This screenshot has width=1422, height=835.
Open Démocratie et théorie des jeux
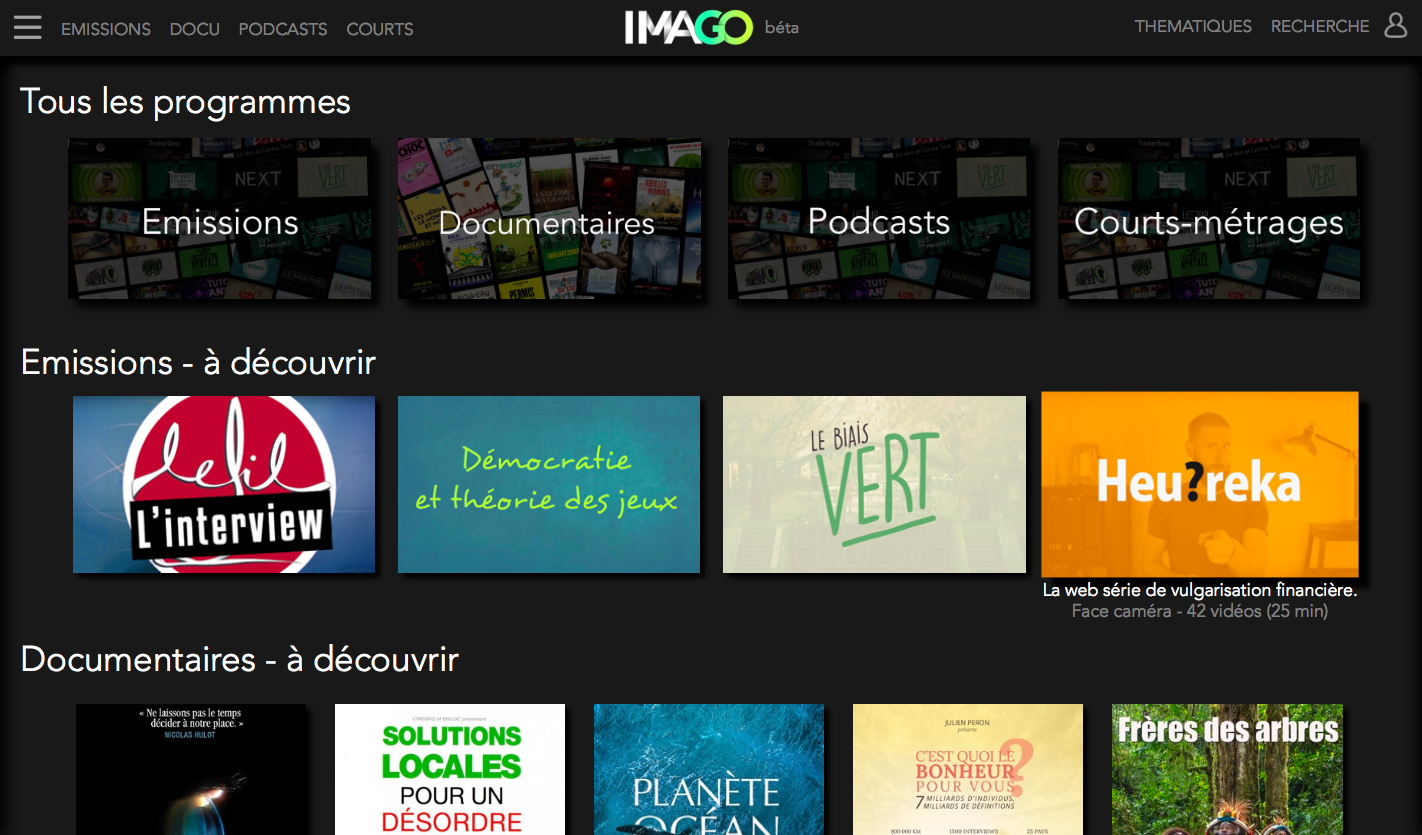click(x=549, y=484)
